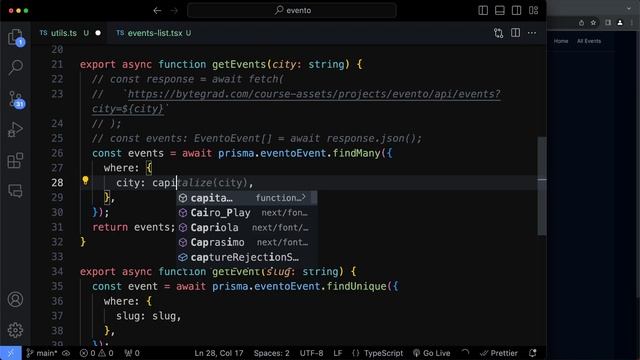Open the Accounts menu icon
This screenshot has height=360, width=640.
pyautogui.click(x=16, y=300)
